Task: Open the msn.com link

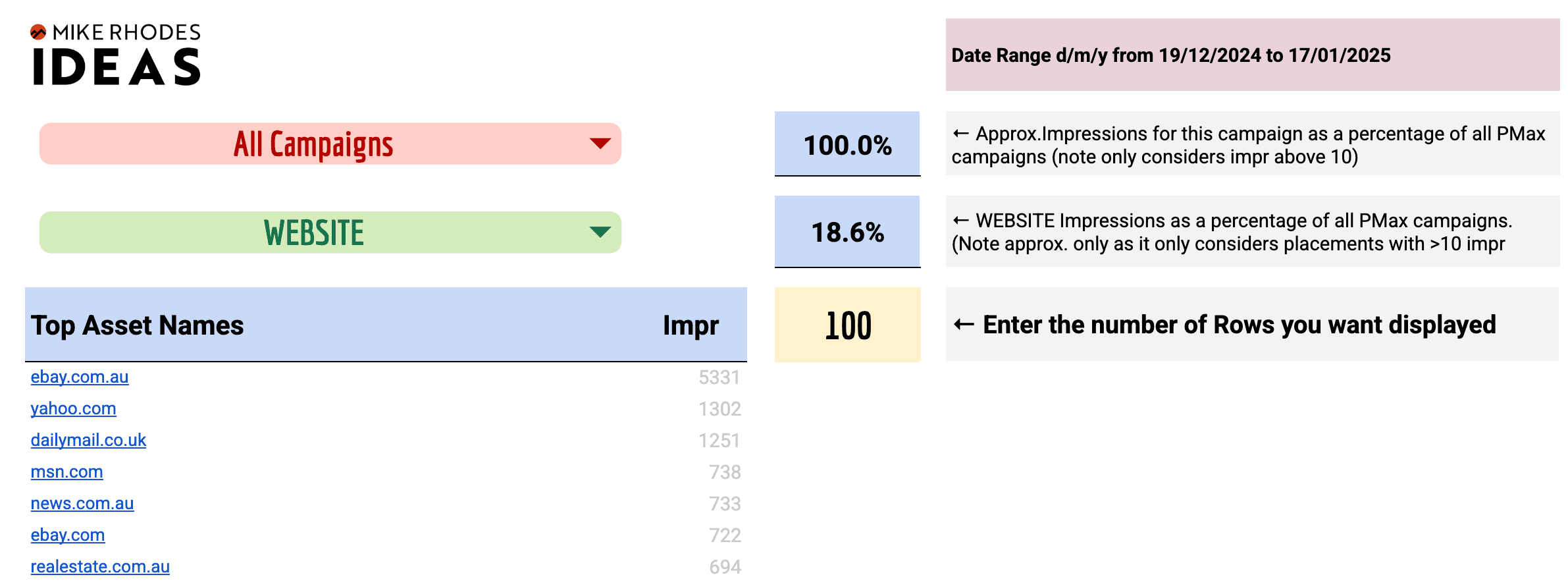Action: pos(66,472)
